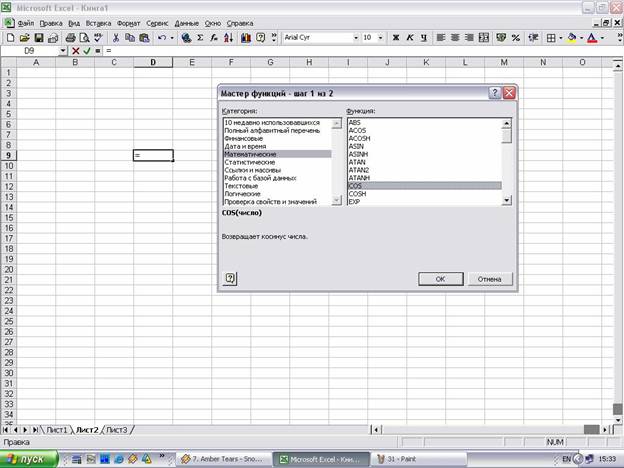Save the workbook with the floppy icon
The height and width of the screenshot is (468, 624).
coord(39,38)
